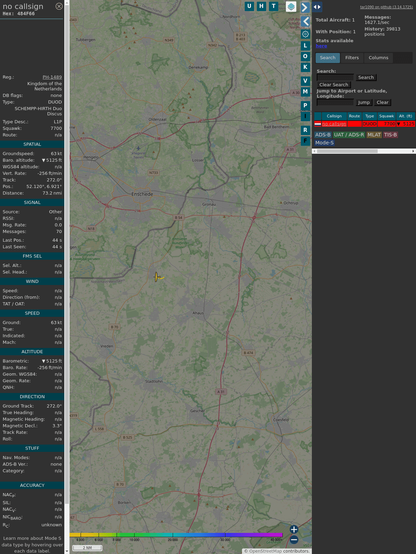Open the map layer selector icon
Screen dimensions: 416x554
click(291, 6)
